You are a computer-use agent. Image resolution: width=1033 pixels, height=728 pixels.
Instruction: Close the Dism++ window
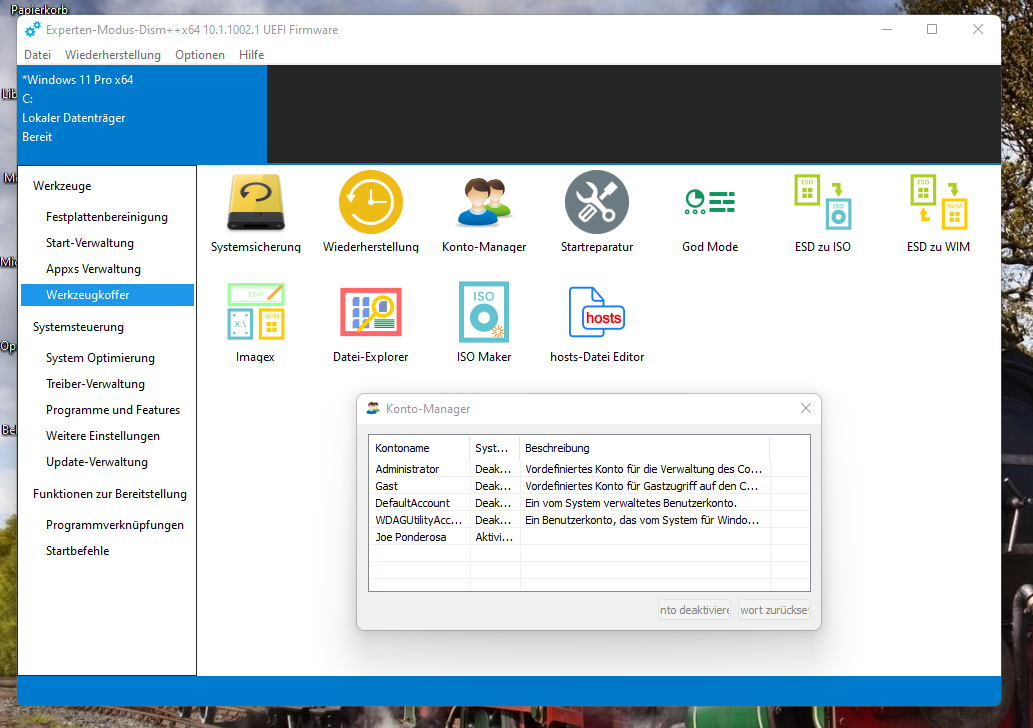tap(978, 30)
